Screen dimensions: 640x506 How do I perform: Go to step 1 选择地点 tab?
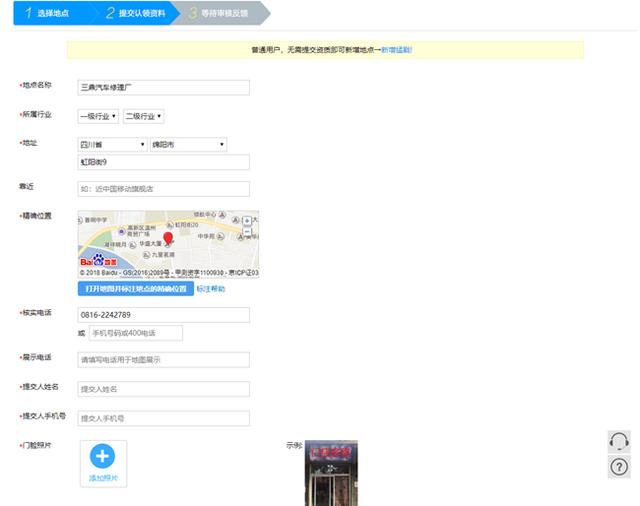(x=54, y=13)
